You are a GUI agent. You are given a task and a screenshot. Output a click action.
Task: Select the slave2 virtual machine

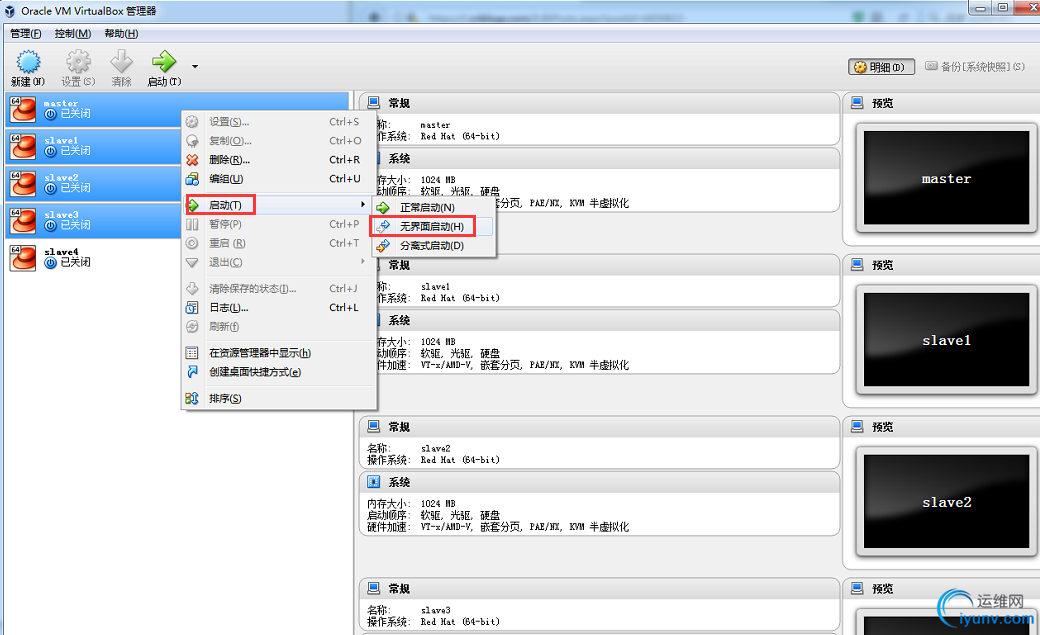(x=94, y=184)
